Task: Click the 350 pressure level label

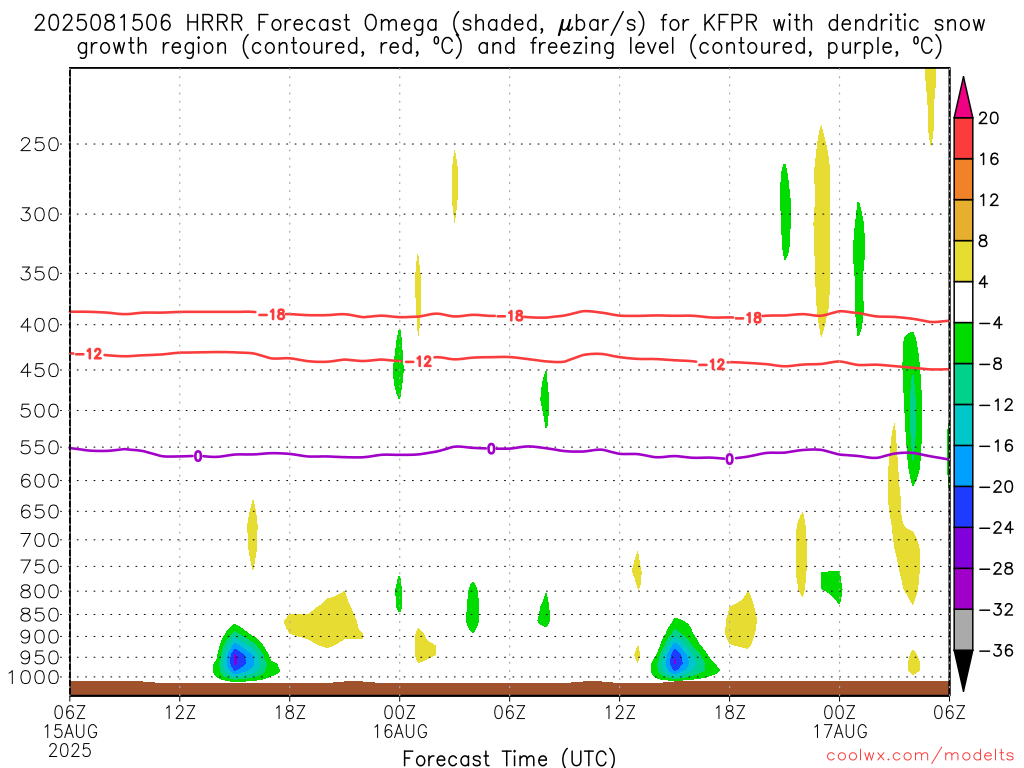Action: (40, 274)
